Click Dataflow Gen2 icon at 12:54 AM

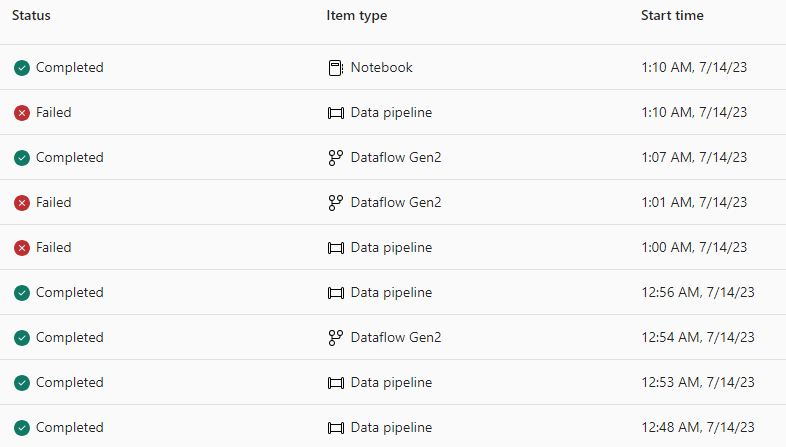(x=335, y=338)
